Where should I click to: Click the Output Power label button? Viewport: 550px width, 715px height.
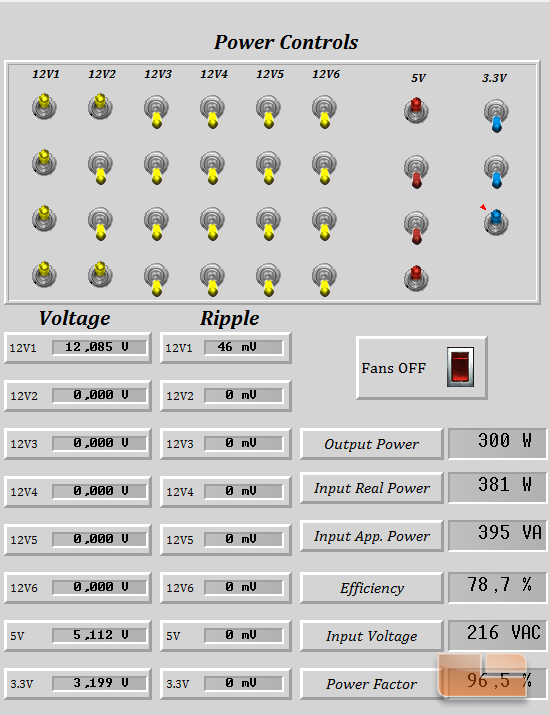click(371, 444)
